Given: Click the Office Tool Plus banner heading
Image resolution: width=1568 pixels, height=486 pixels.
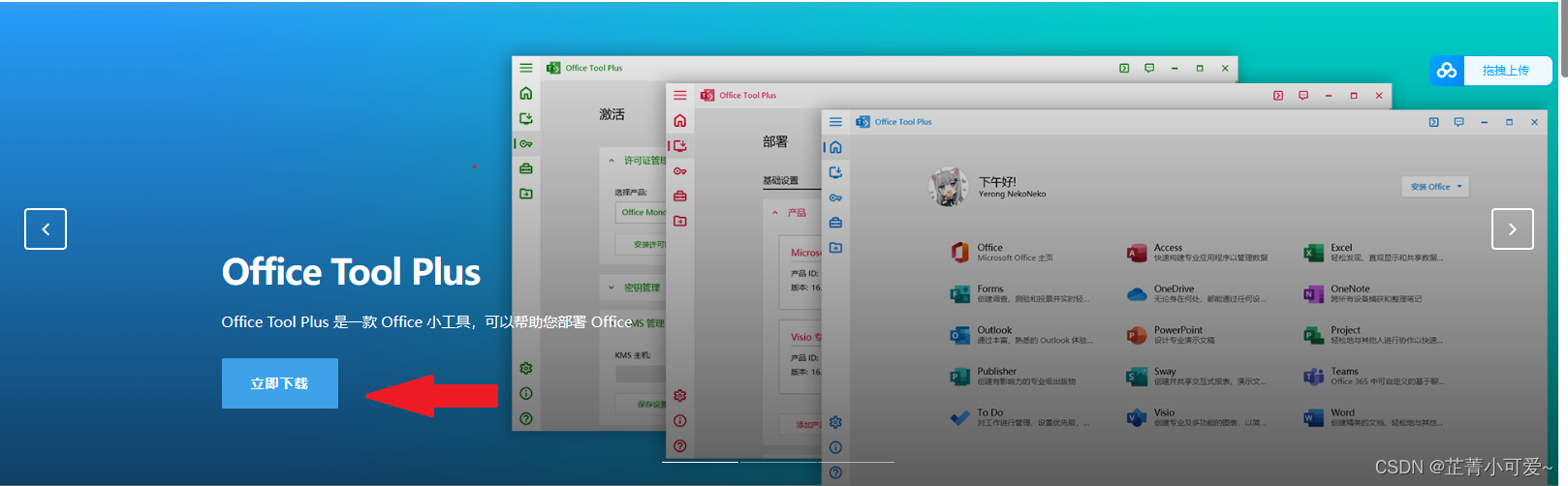Looking at the screenshot, I should pos(351,272).
